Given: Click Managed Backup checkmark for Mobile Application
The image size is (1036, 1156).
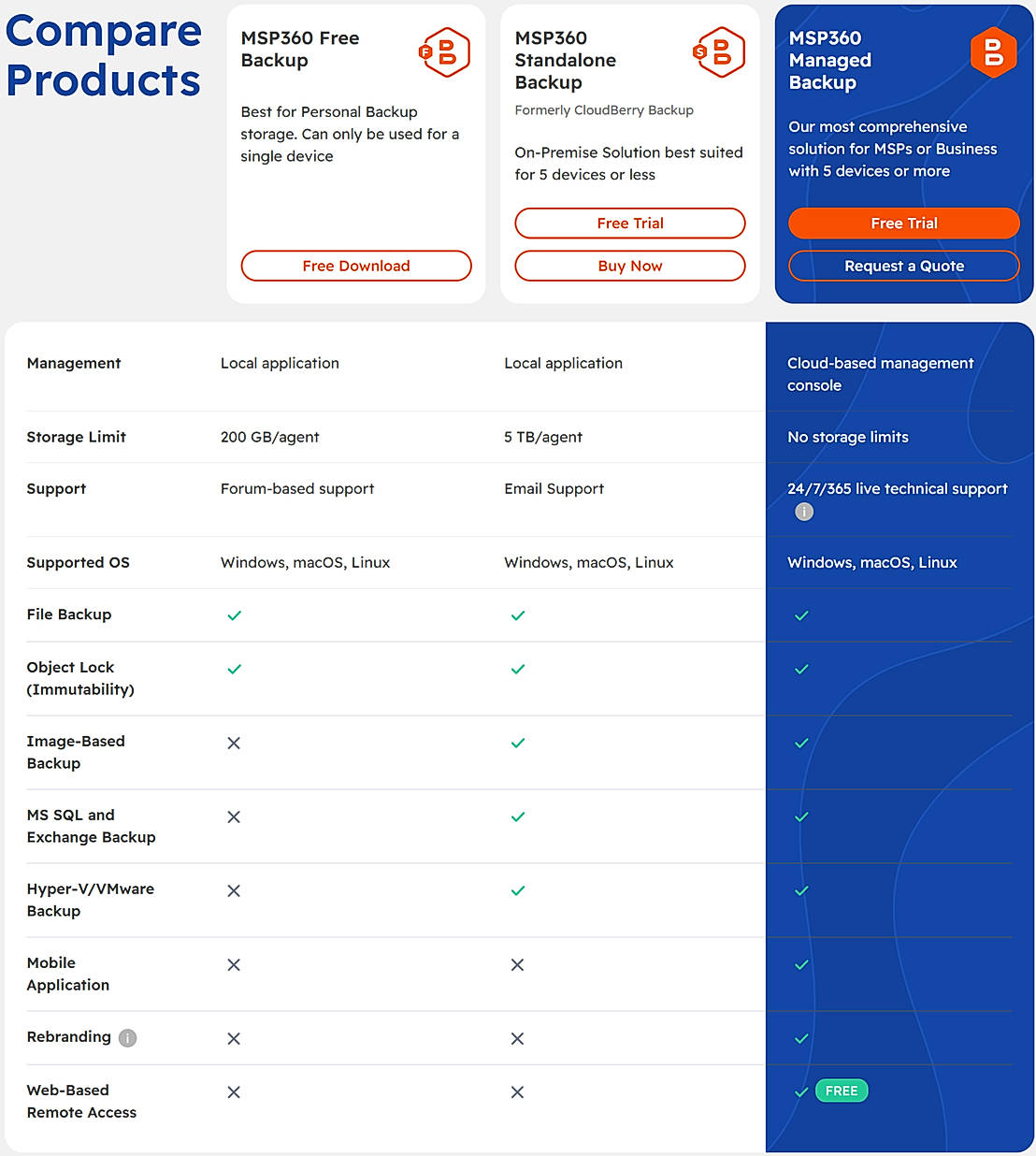Looking at the screenshot, I should (801, 965).
